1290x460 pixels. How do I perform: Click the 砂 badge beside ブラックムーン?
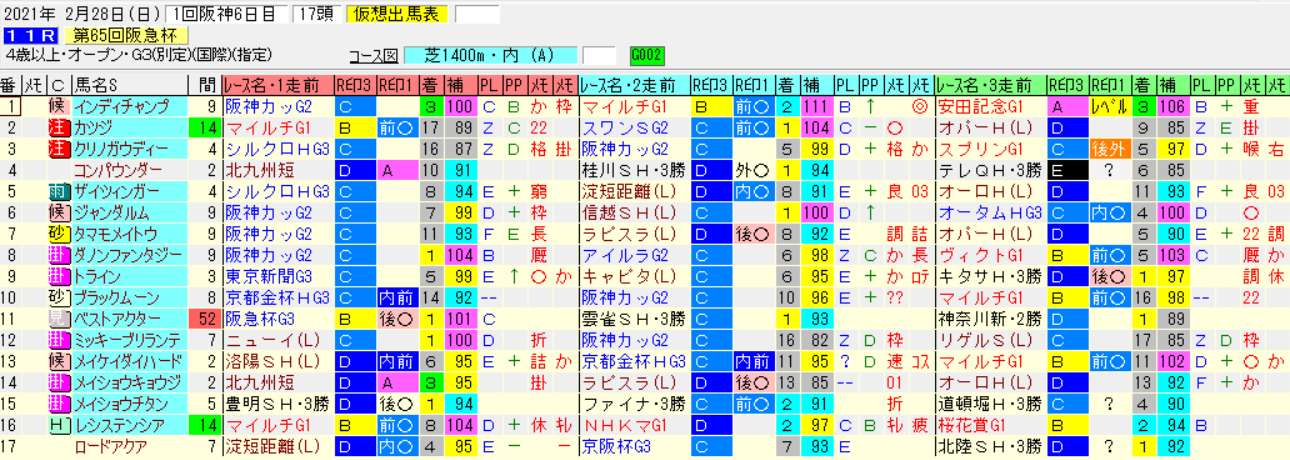[x=57, y=296]
